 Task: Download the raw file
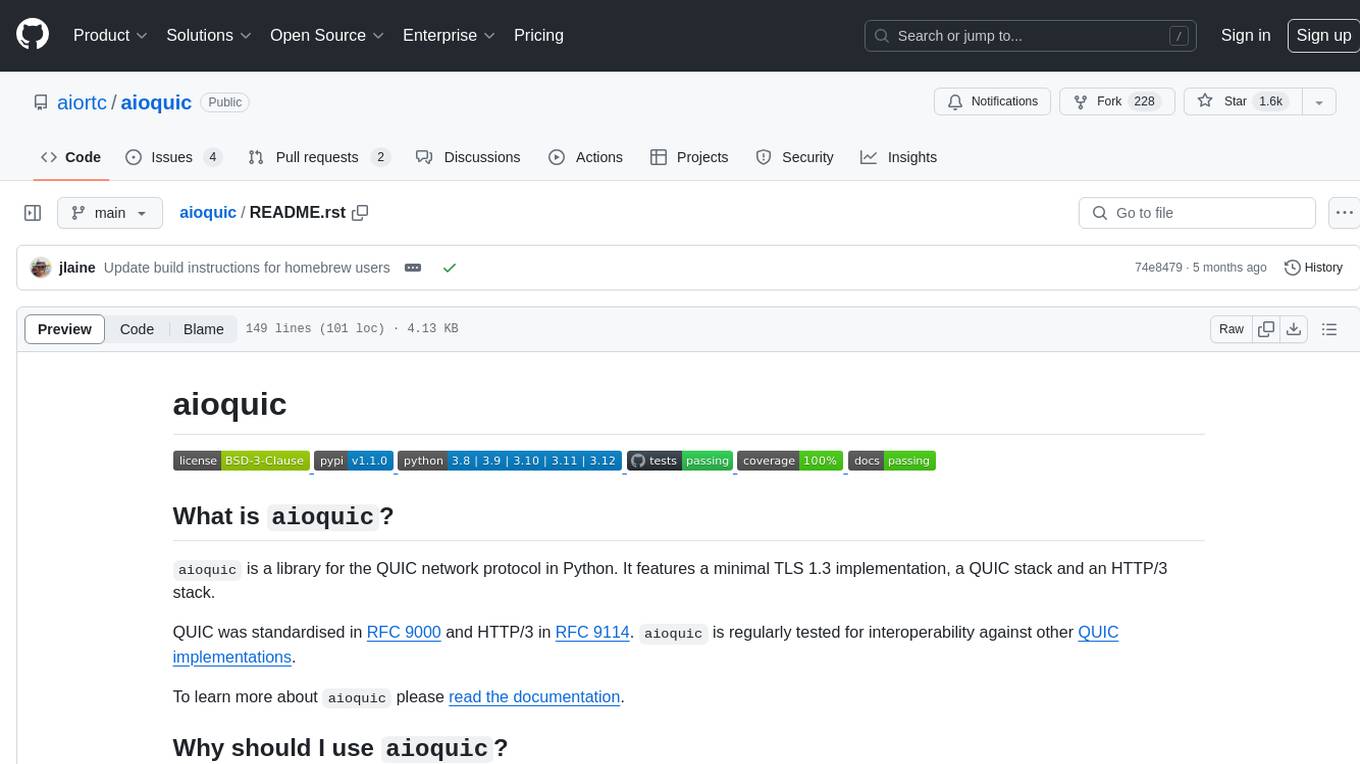(x=1293, y=329)
